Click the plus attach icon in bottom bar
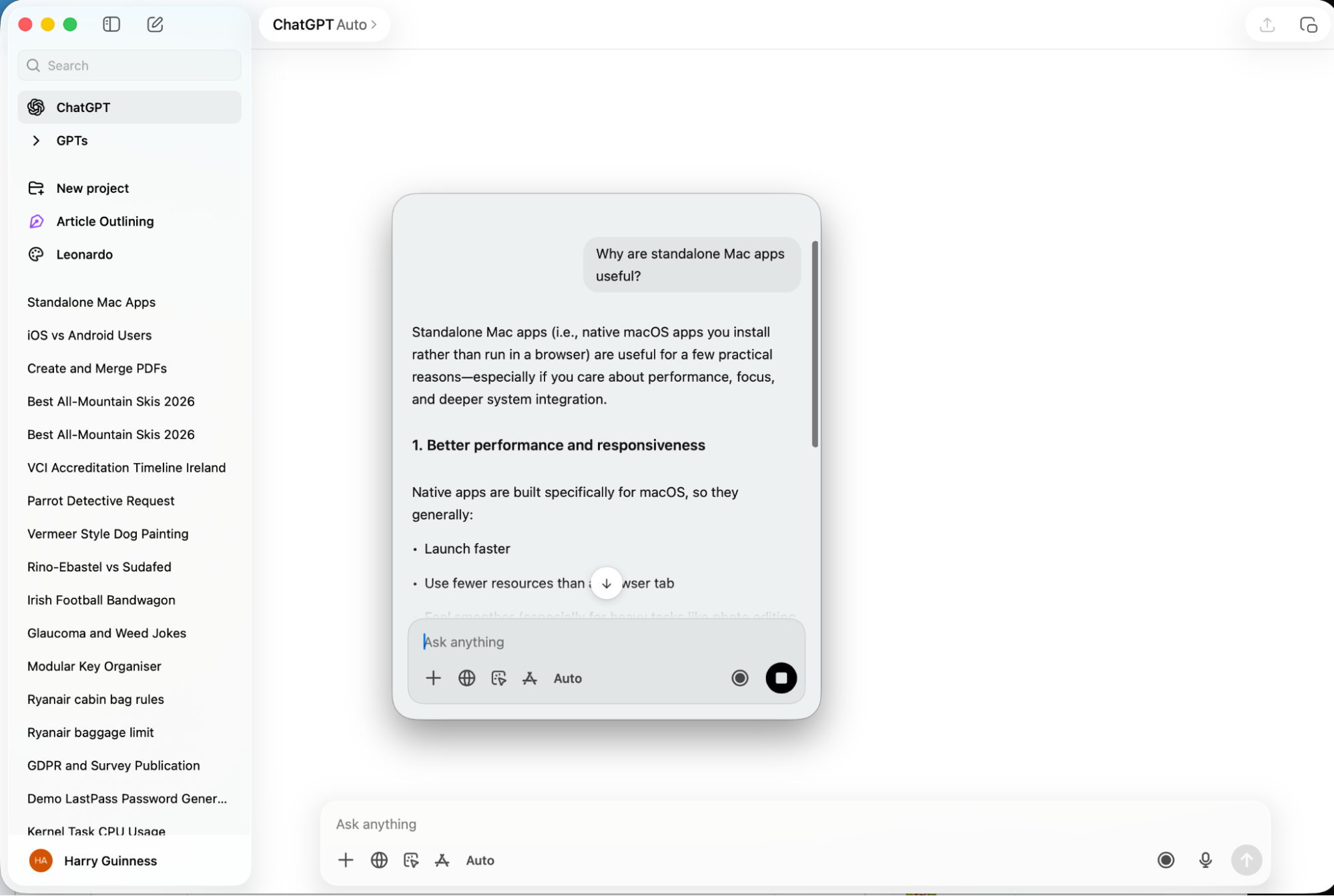 pos(346,860)
